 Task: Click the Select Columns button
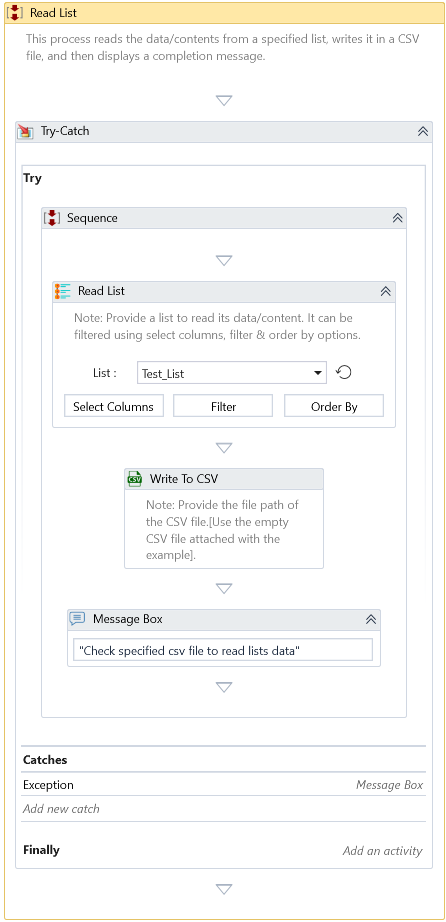click(x=114, y=406)
